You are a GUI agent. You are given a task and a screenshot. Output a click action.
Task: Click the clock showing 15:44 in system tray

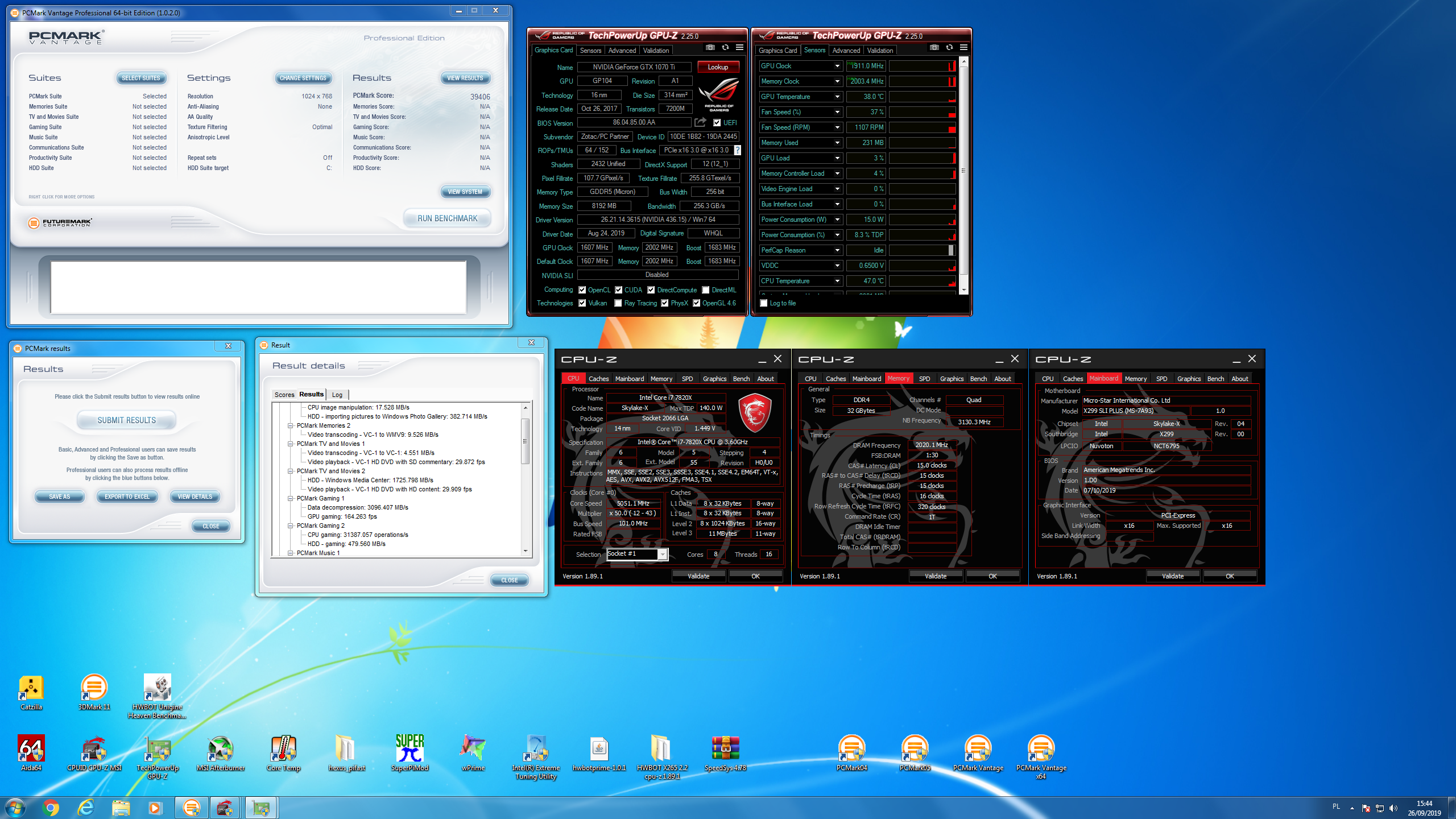(x=1424, y=804)
